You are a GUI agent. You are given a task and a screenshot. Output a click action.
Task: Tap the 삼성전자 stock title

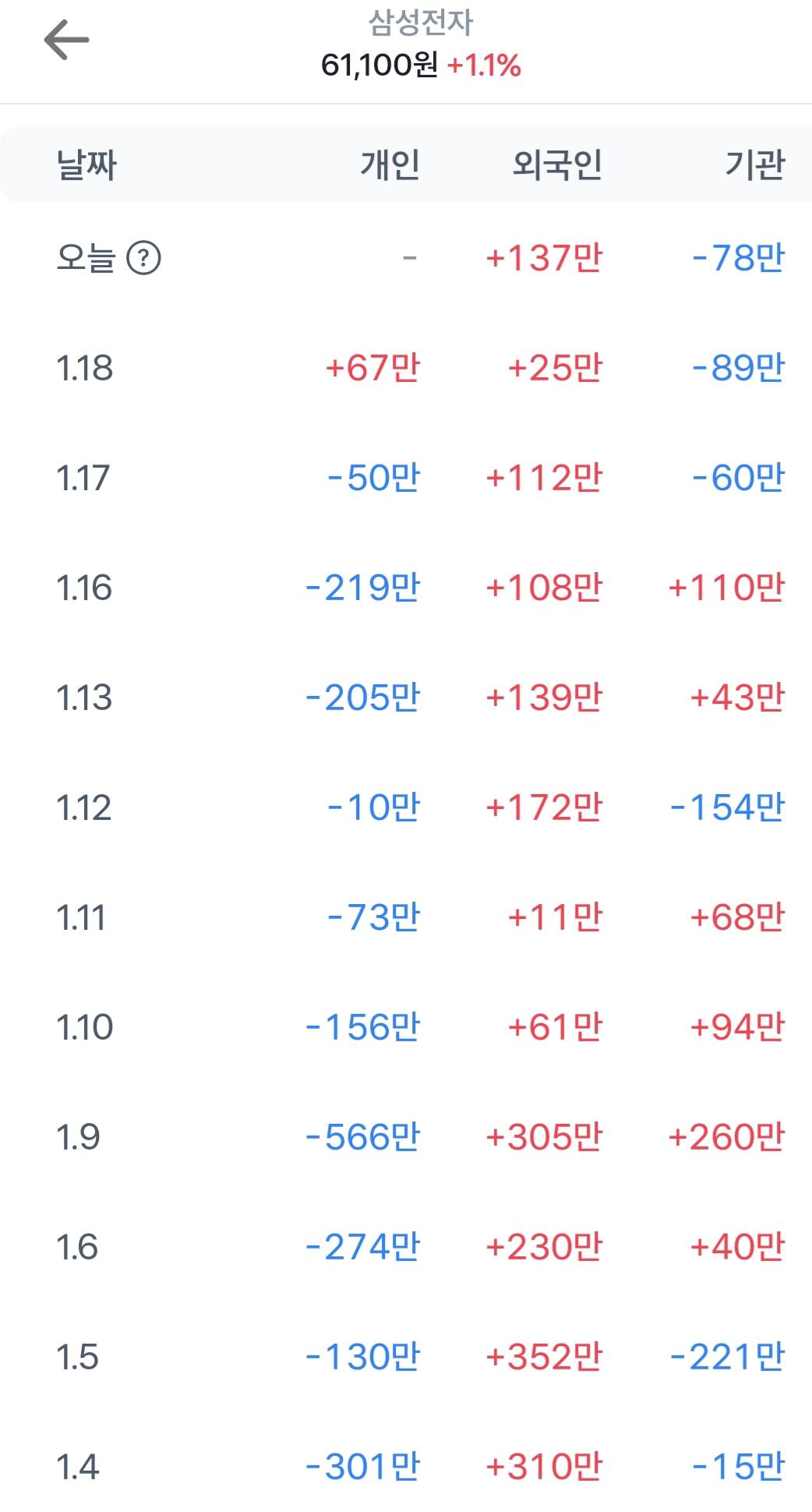coord(420,23)
